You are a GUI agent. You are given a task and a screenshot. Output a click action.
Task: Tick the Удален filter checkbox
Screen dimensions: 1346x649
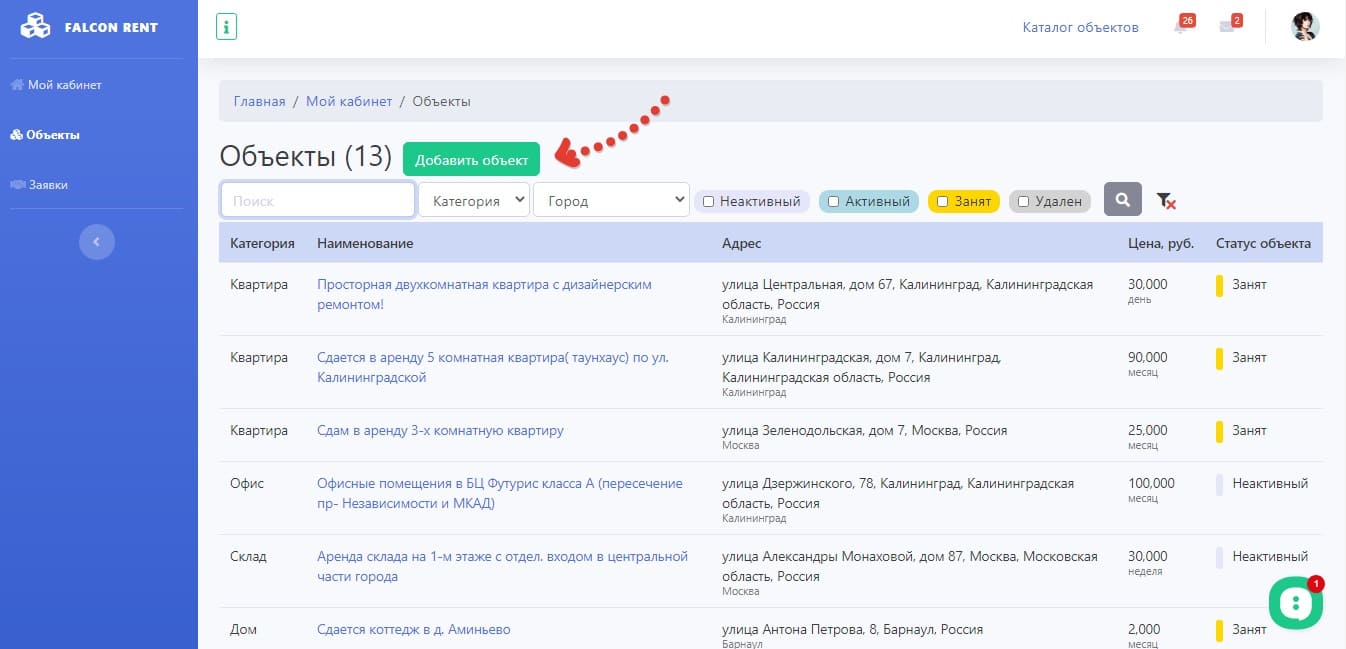coord(1023,201)
